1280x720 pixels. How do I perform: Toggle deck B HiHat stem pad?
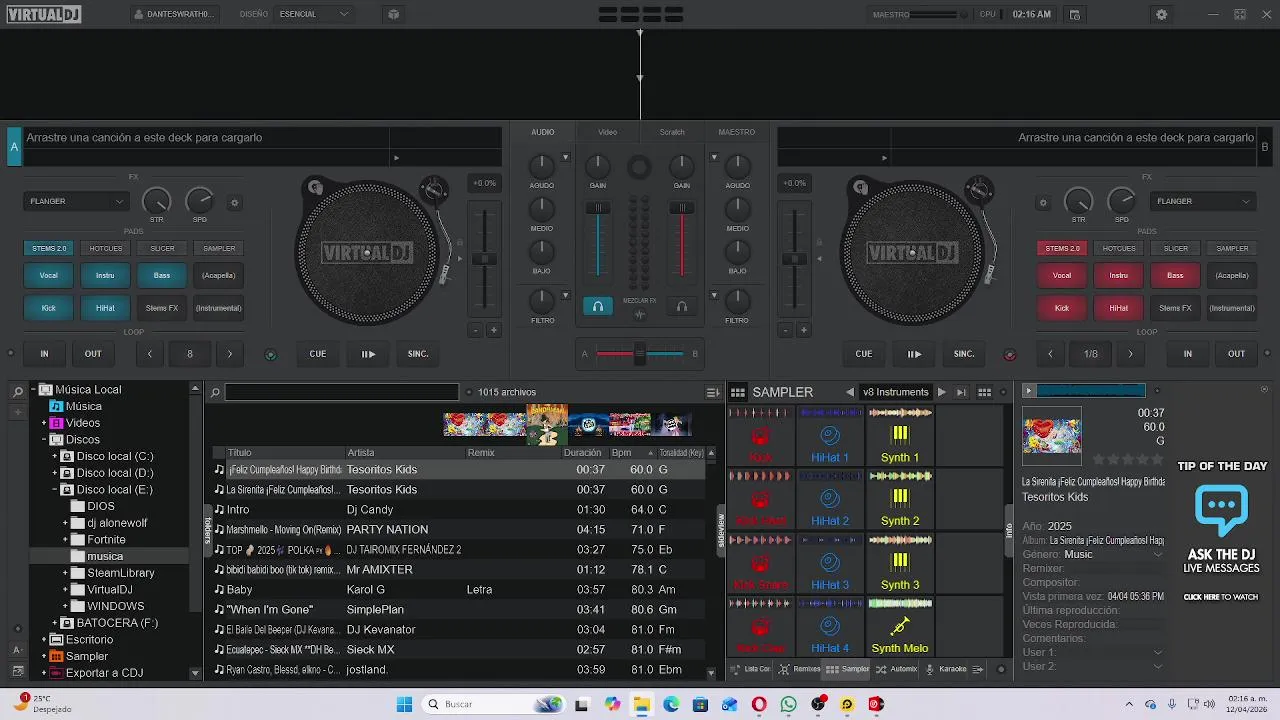(1119, 308)
